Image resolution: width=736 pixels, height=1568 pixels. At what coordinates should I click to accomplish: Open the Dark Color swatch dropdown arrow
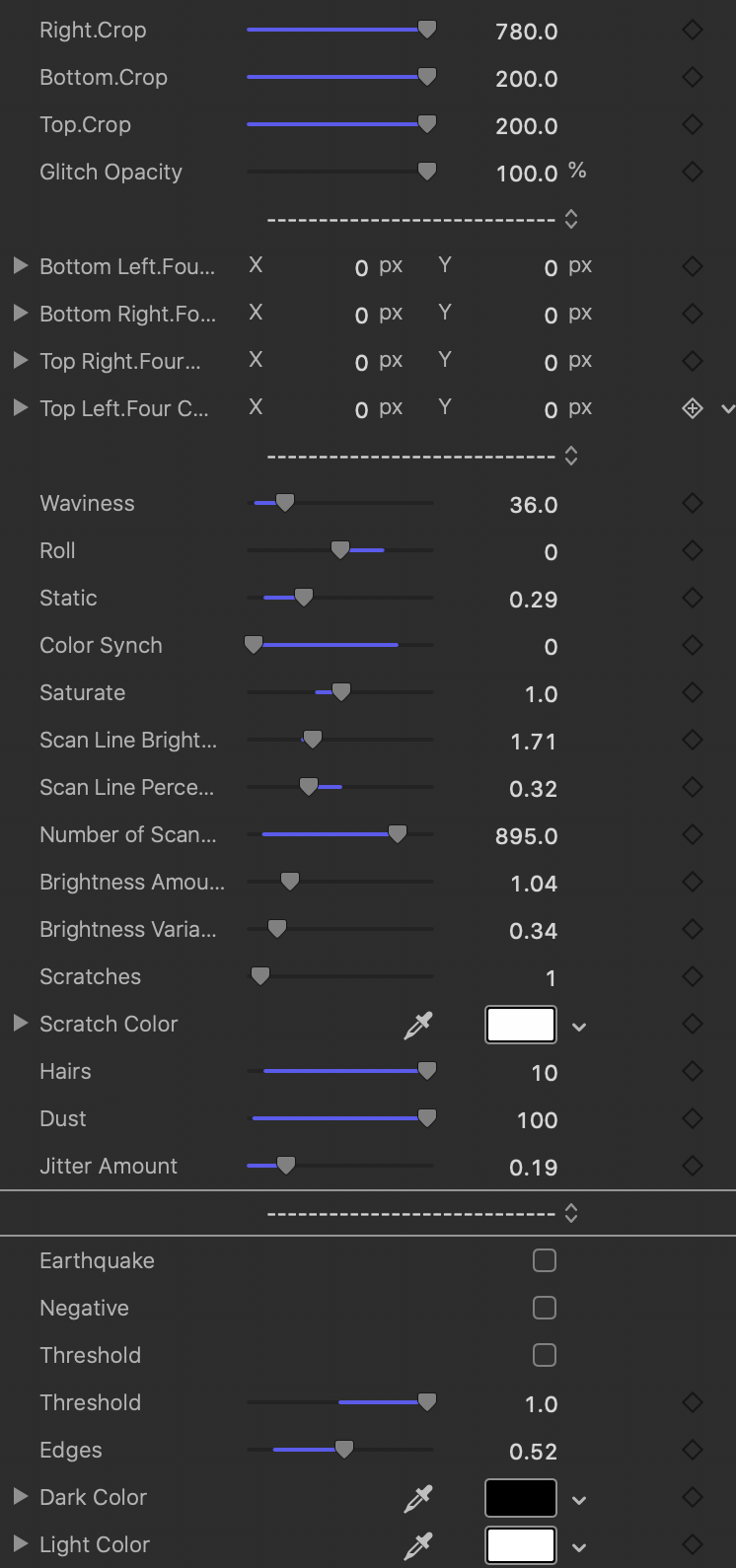coord(579,1500)
